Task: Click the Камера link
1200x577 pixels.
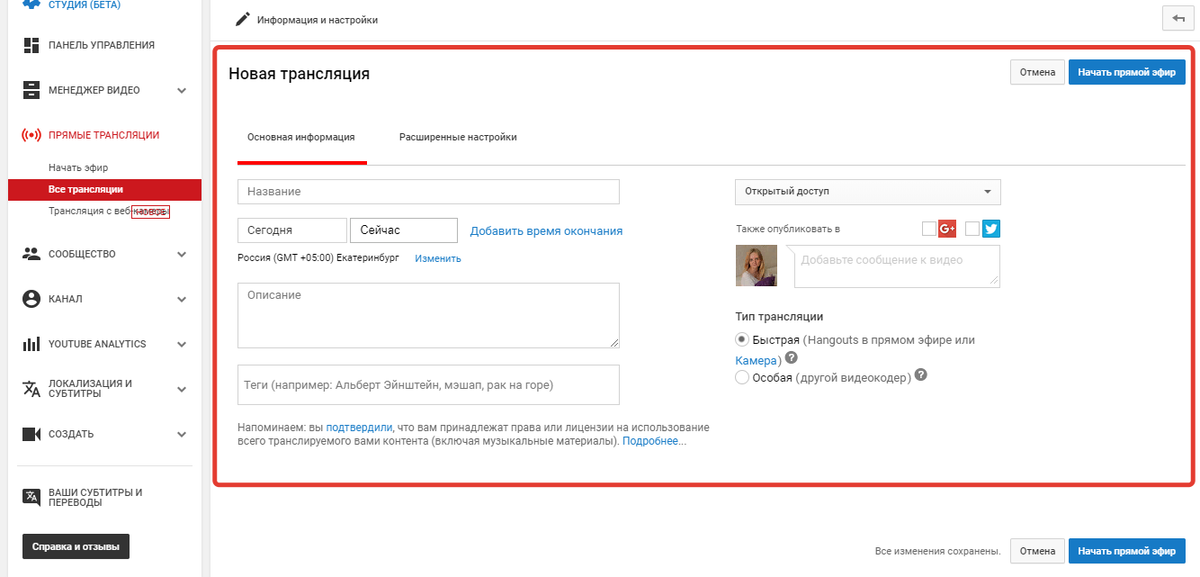Action: pyautogui.click(x=756, y=359)
